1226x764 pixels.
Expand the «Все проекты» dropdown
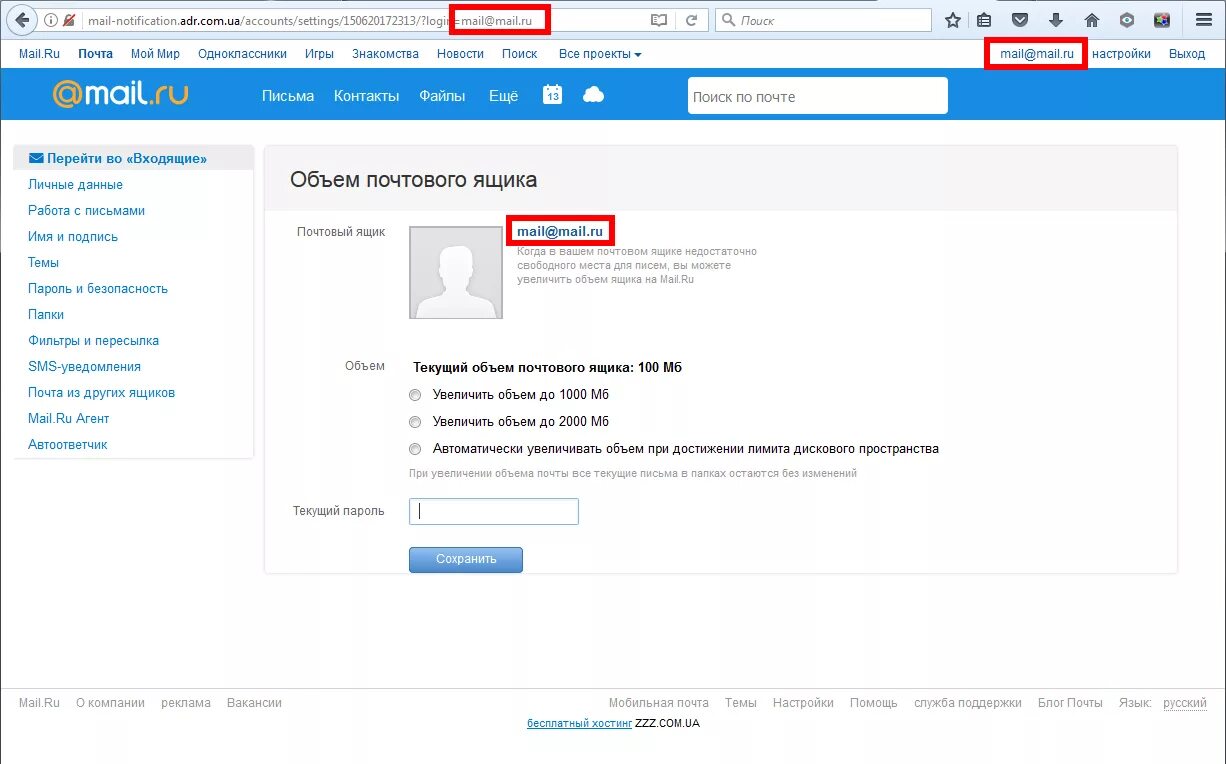tap(600, 54)
